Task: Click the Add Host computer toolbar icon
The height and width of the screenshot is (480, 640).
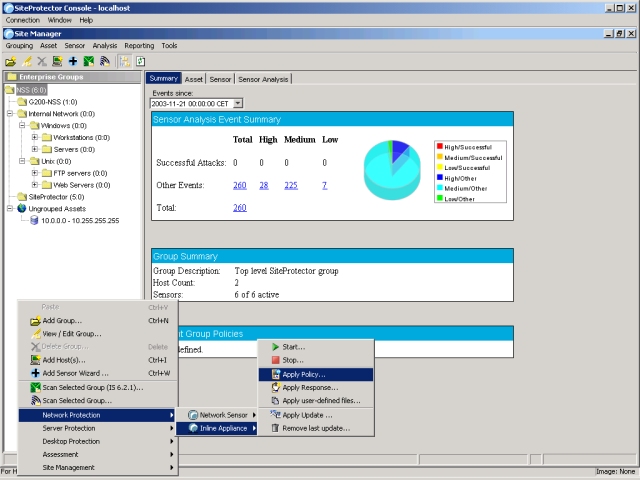Action: tap(57, 62)
